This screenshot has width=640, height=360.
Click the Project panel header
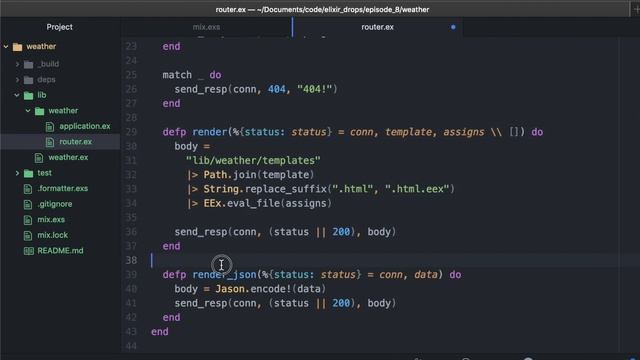[x=60, y=27]
